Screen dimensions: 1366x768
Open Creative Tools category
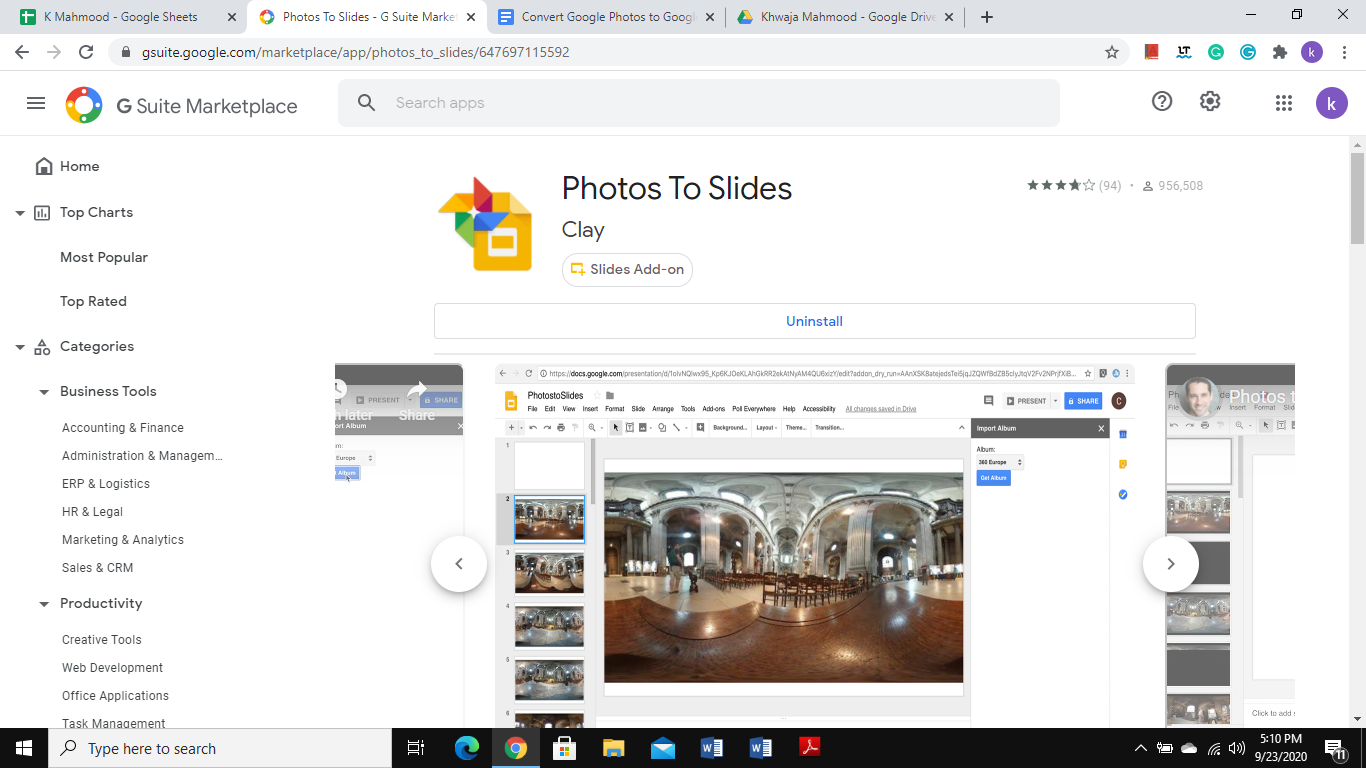pos(102,639)
